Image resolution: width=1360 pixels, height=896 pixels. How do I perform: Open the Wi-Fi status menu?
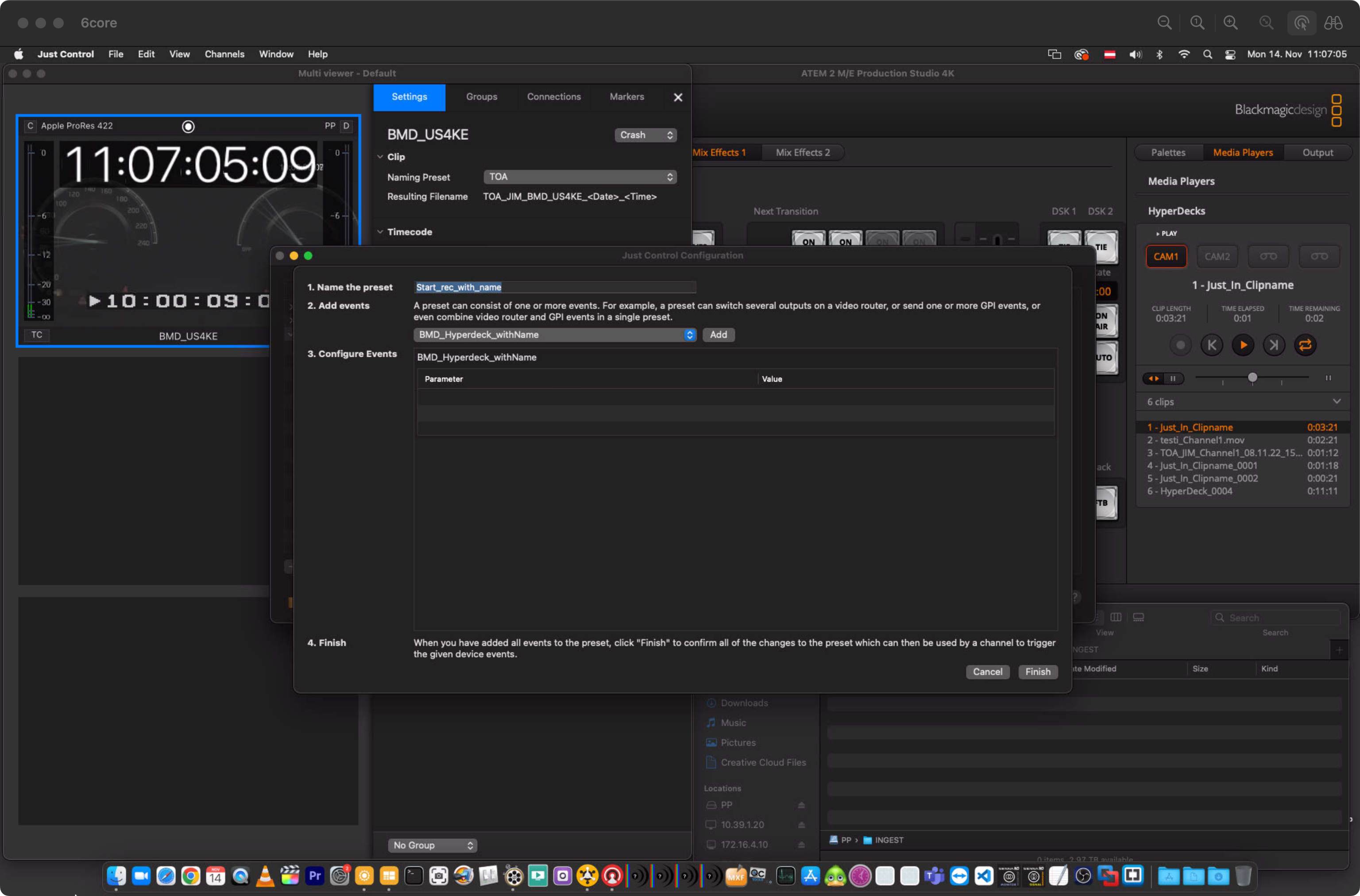(1183, 54)
